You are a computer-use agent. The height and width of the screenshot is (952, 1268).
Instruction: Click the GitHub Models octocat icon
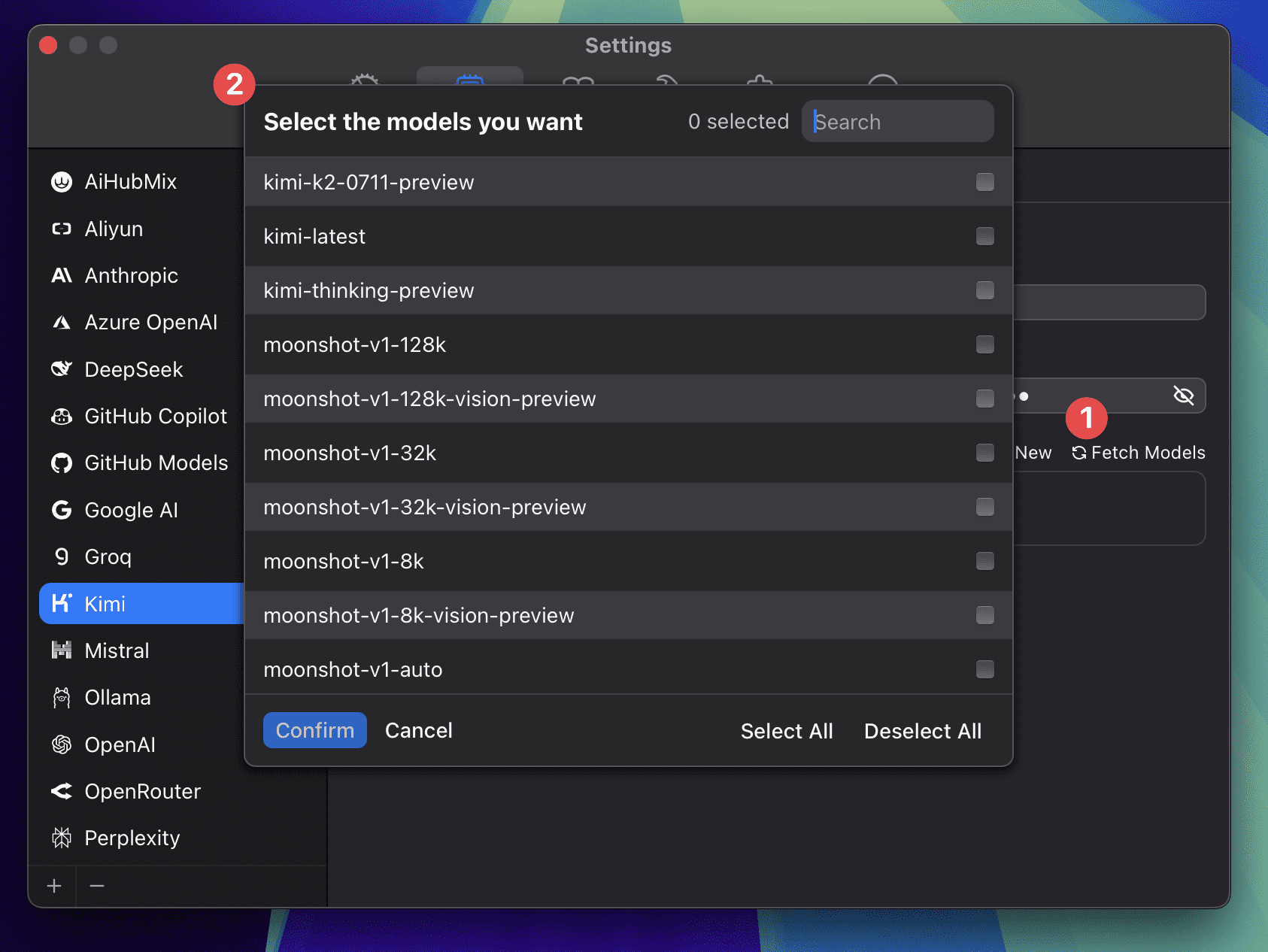click(x=62, y=463)
